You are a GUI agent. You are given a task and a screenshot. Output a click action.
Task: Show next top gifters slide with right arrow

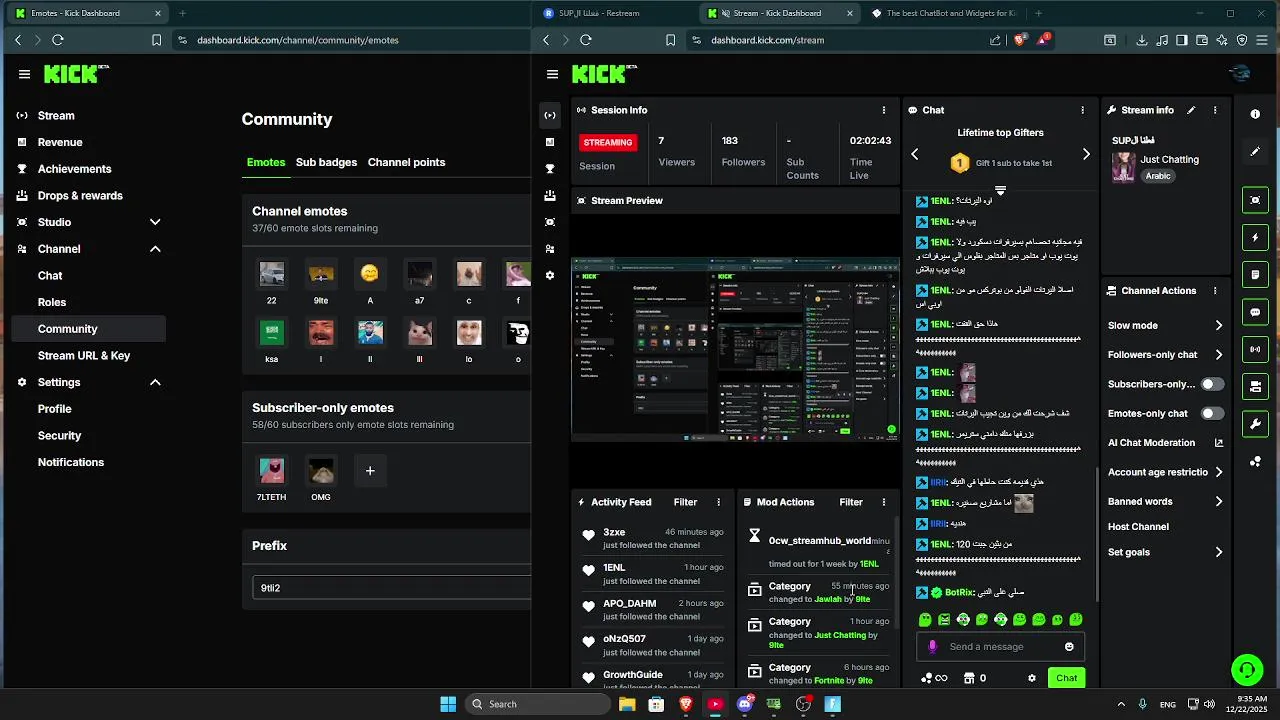click(1086, 154)
